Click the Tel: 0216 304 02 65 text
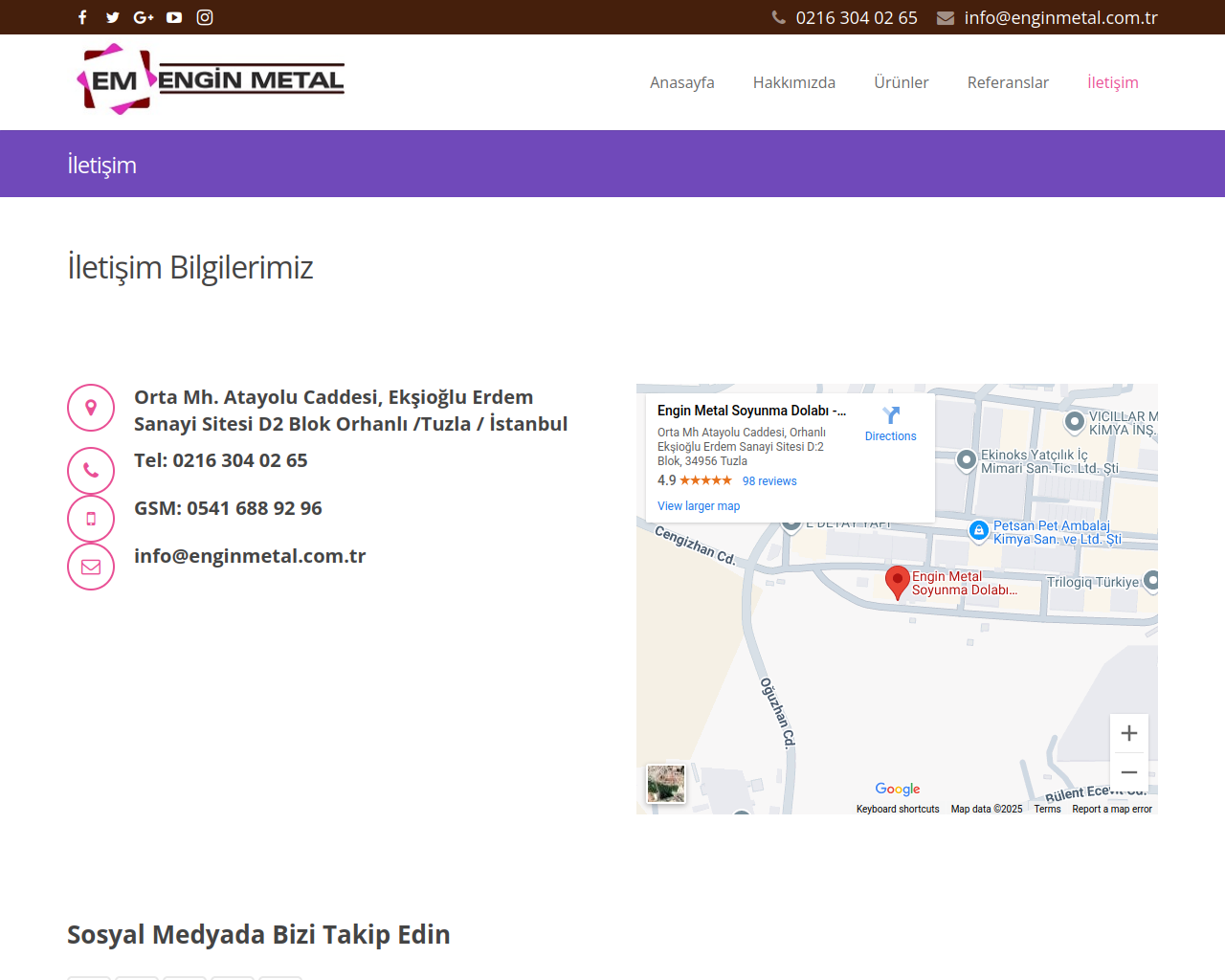Viewport: 1225px width, 980px height. click(221, 460)
